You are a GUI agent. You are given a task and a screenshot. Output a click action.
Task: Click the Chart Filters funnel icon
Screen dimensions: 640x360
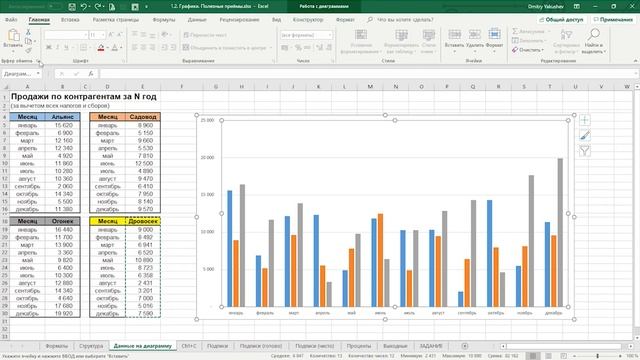(584, 151)
